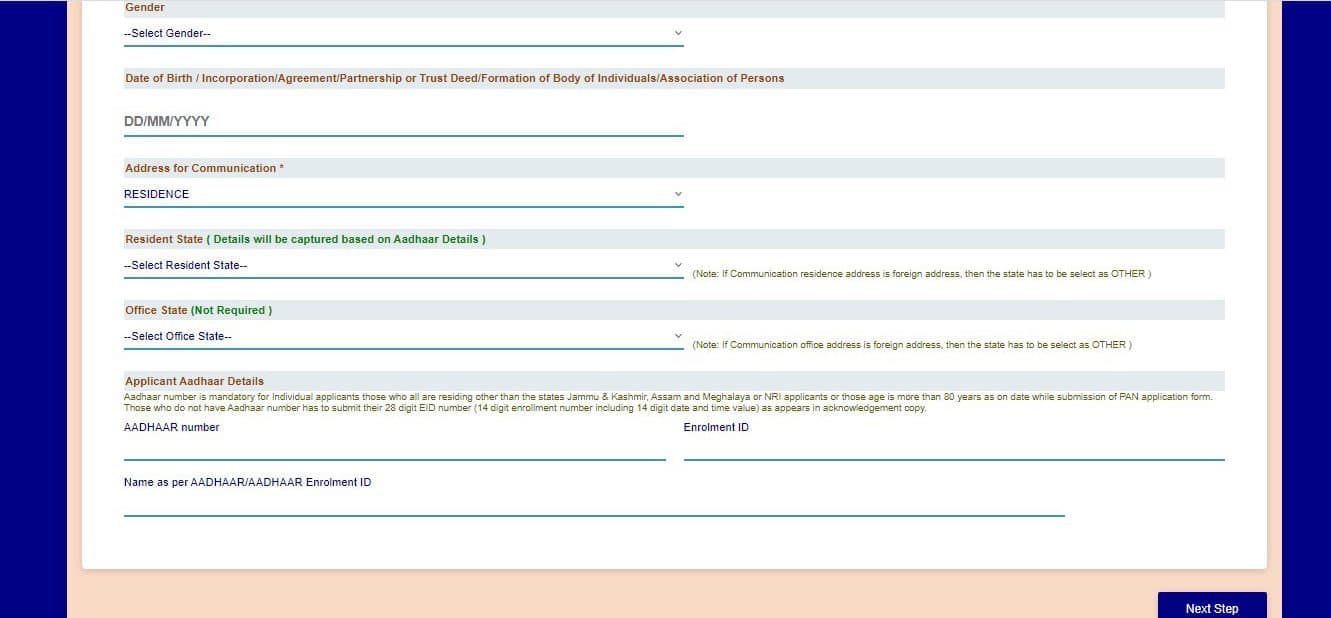
Task: Focus the DD/MM/YYYY date of birth field
Action: 403,122
